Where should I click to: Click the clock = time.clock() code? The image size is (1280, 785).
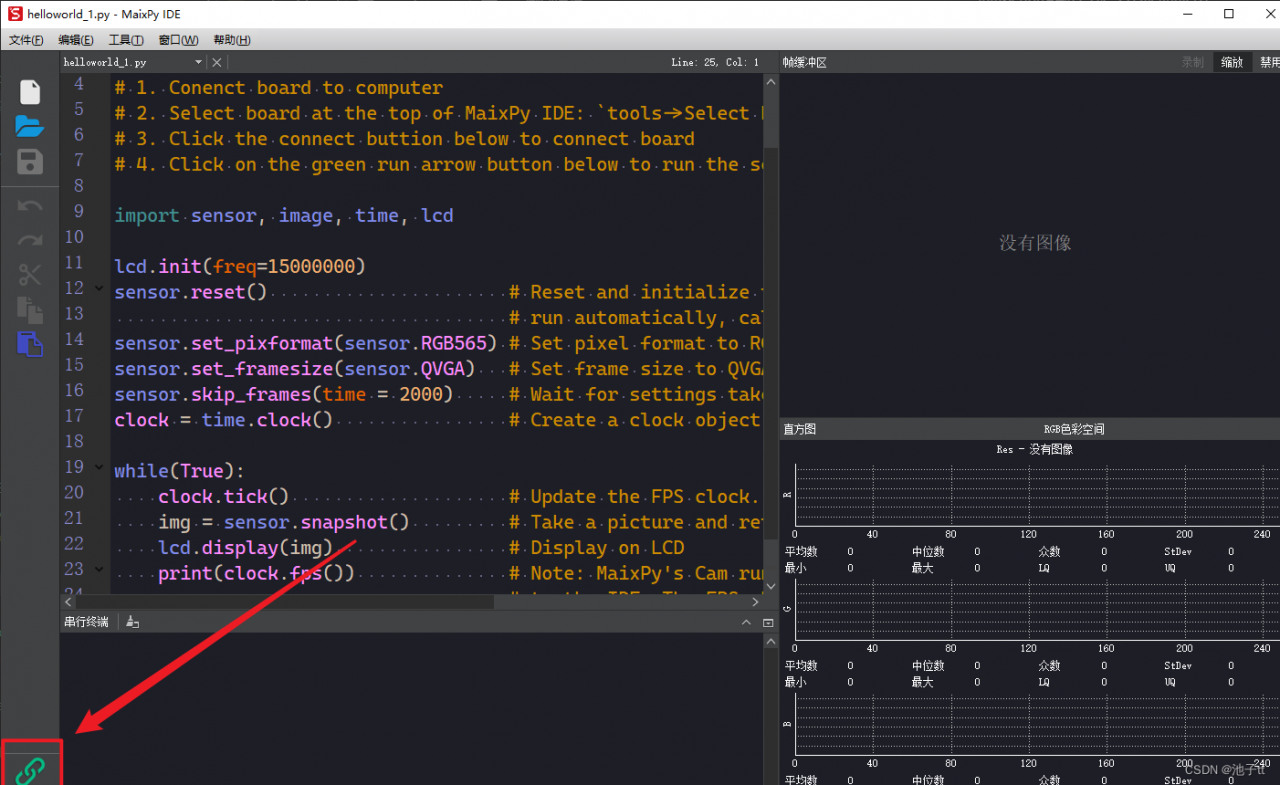(x=224, y=420)
